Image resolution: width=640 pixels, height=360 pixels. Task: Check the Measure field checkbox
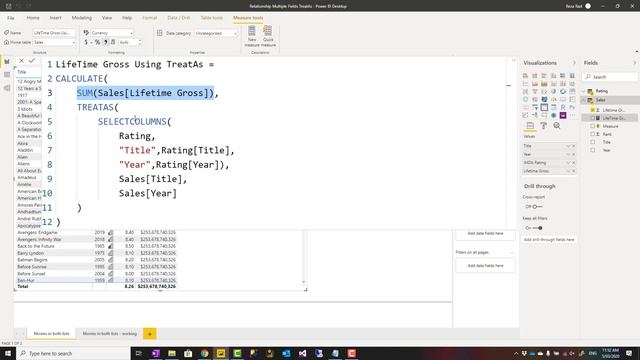(593, 126)
